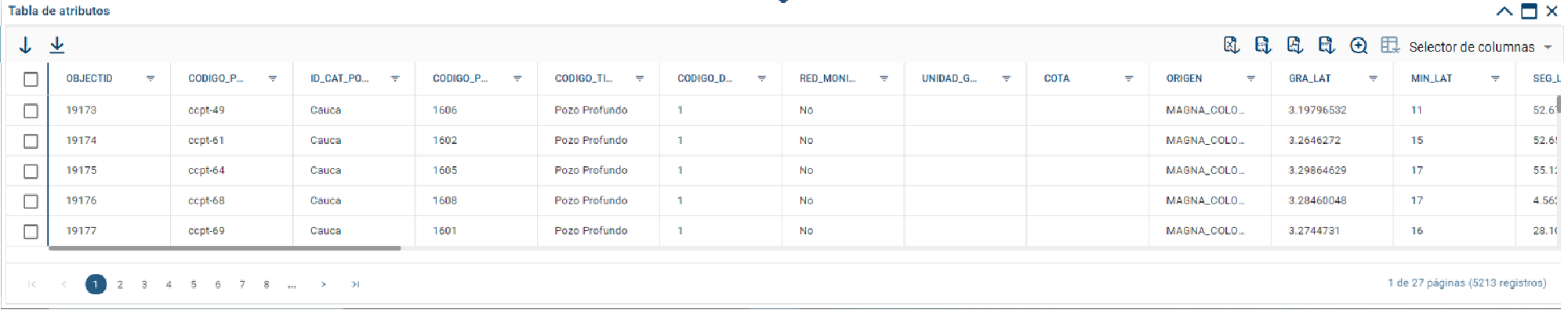Jump to page 8 in pagination

point(267,284)
